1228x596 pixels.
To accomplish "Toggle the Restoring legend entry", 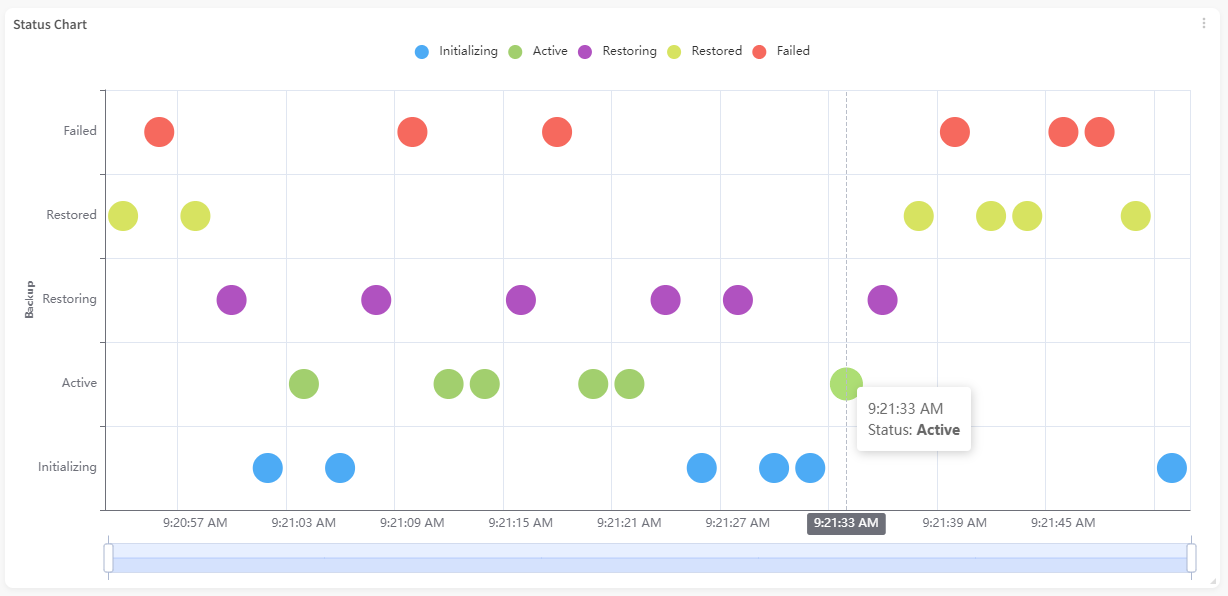I will tap(617, 51).
